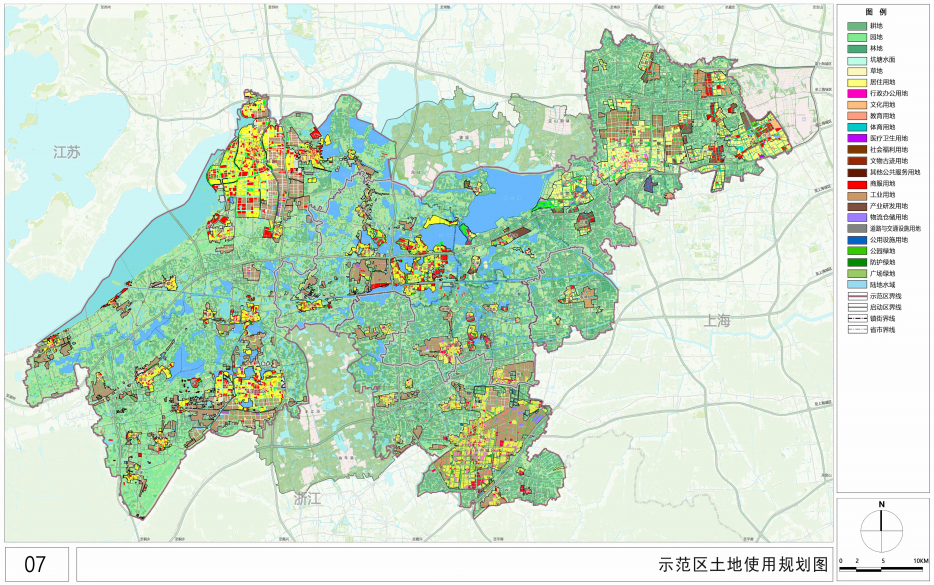Select the teal 体育用地 swatch
This screenshot has height=585, width=934.
(x=857, y=127)
